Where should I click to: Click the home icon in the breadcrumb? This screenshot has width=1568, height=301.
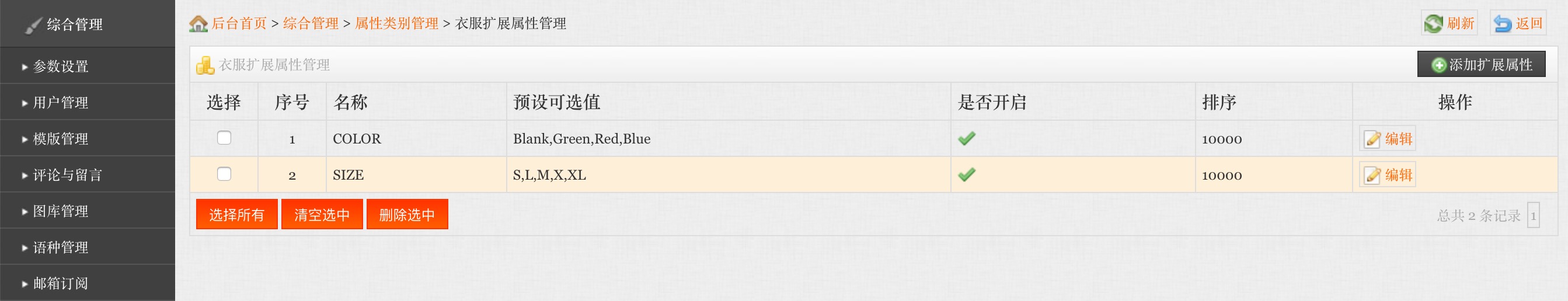[198, 24]
